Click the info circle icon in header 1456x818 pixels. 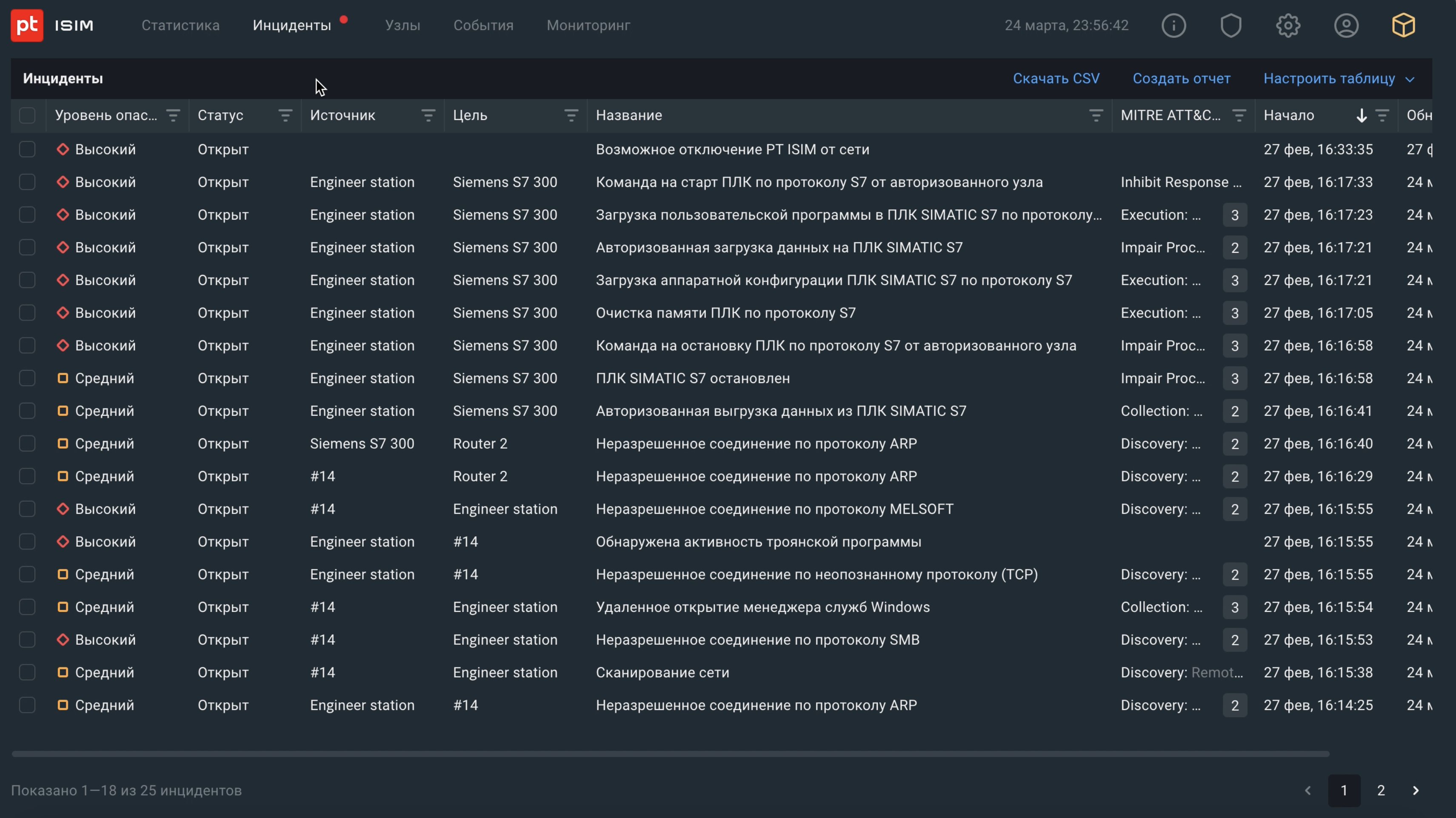[1173, 26]
